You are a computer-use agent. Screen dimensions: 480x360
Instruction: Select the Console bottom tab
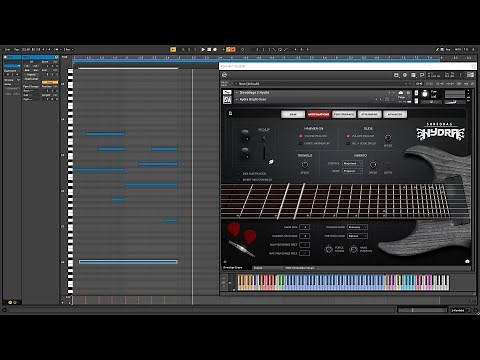(258, 268)
